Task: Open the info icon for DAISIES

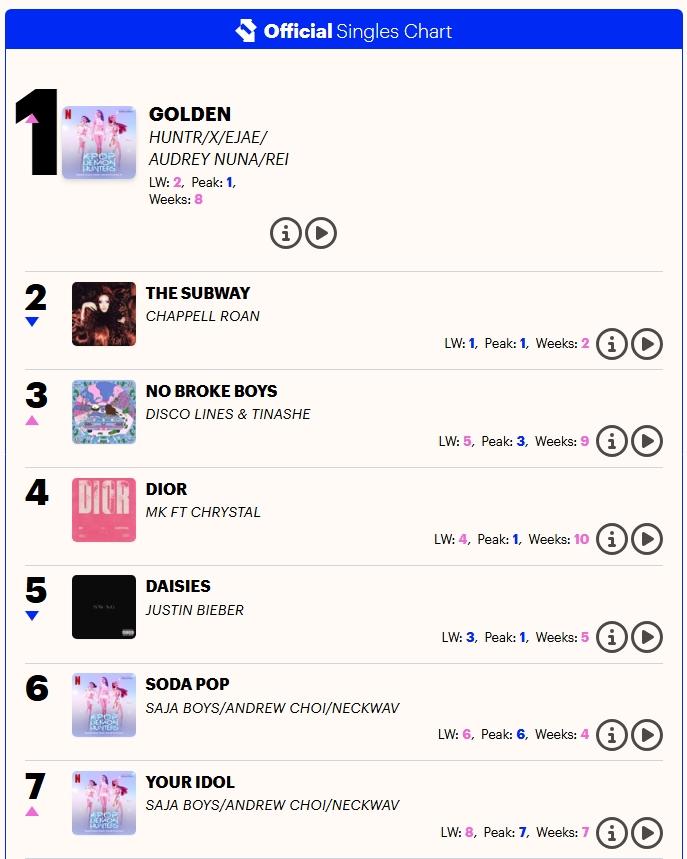Action: point(612,636)
